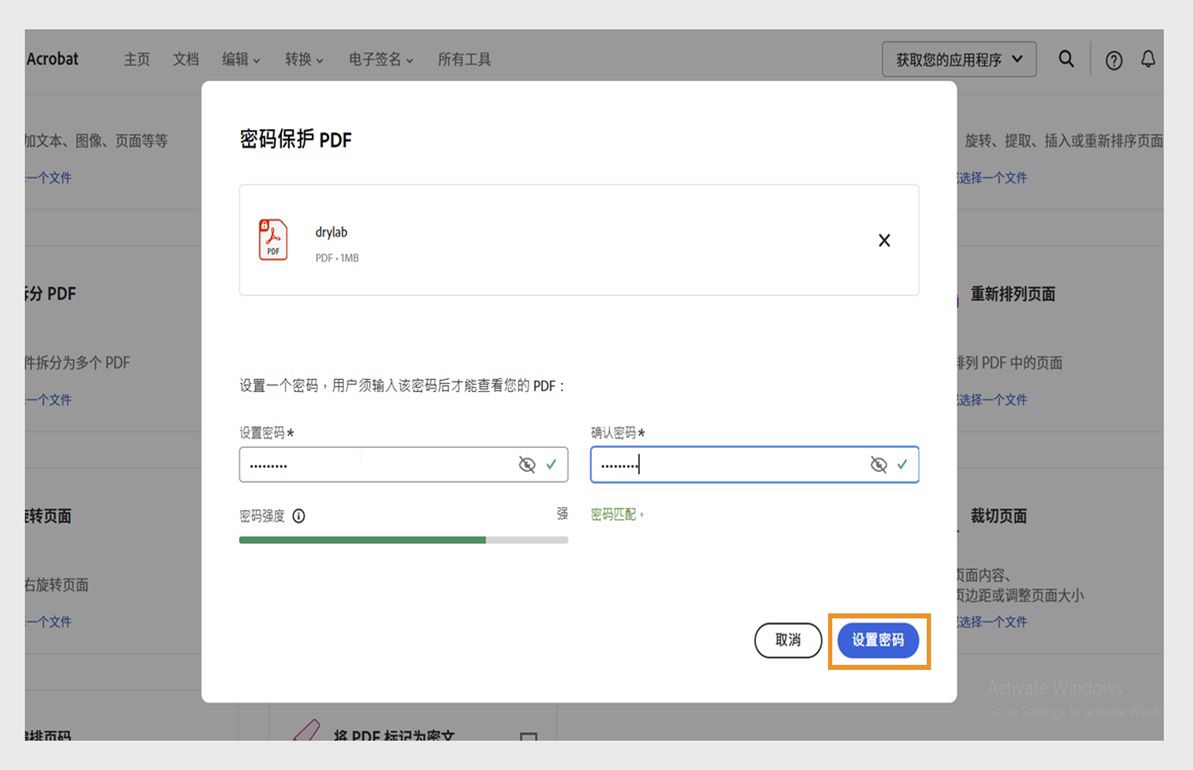Viewport: 1193px width, 770px height.
Task: Show password in the 确认密码 field
Action: 877,464
